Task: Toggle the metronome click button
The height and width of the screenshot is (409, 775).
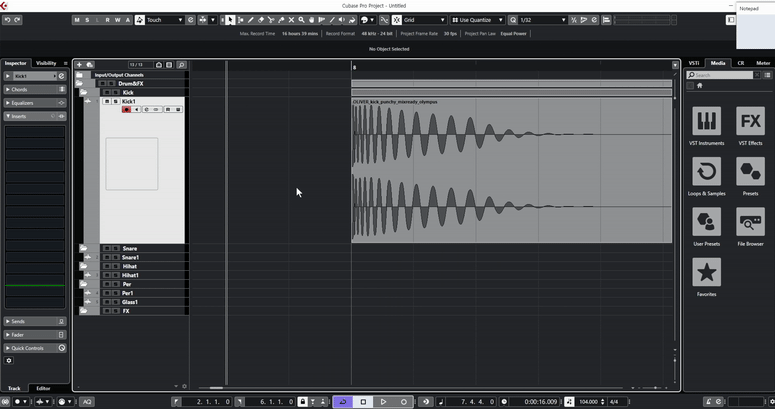Action: [x=708, y=402]
